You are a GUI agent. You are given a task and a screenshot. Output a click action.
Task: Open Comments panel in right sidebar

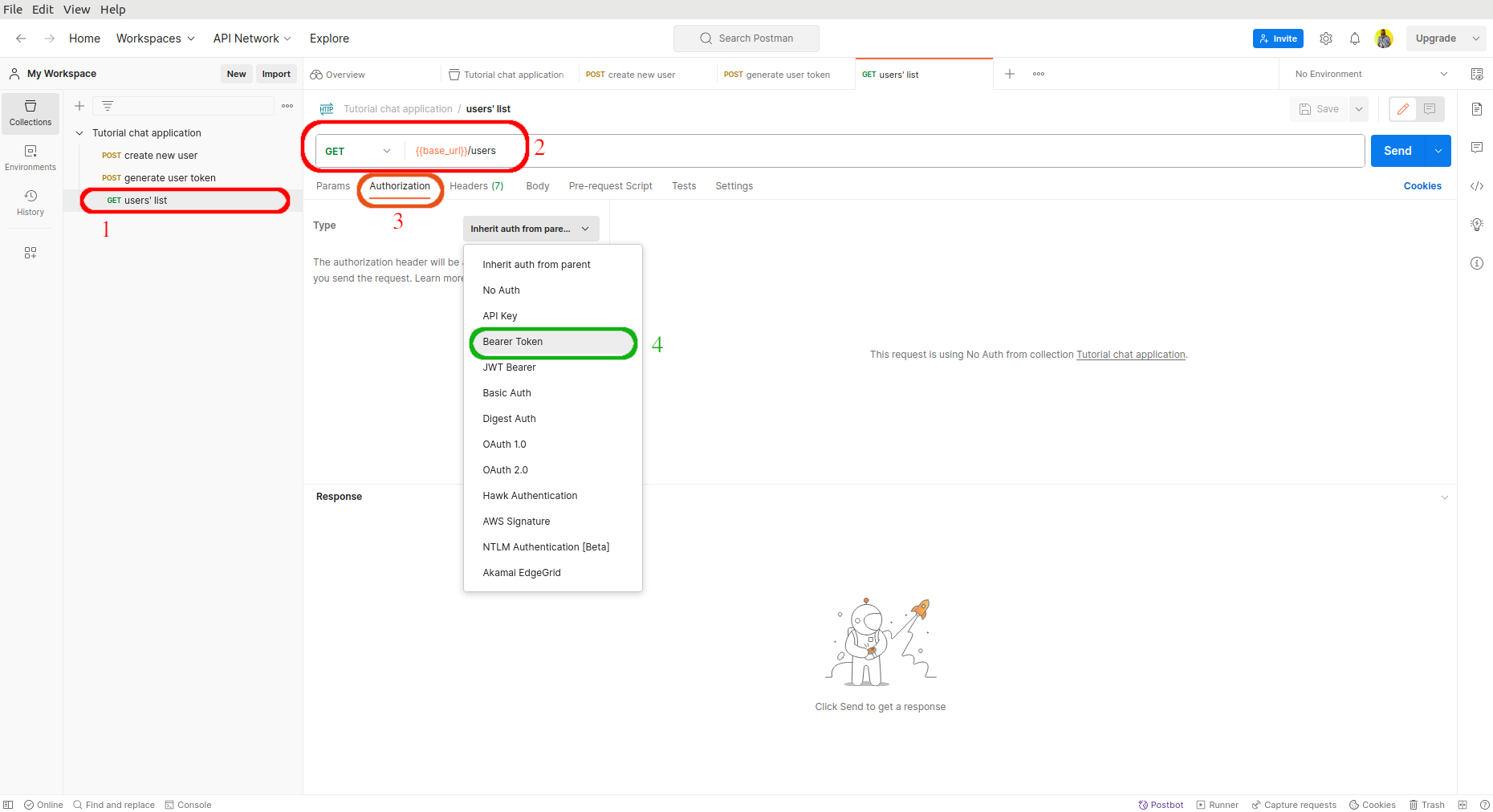1477,148
